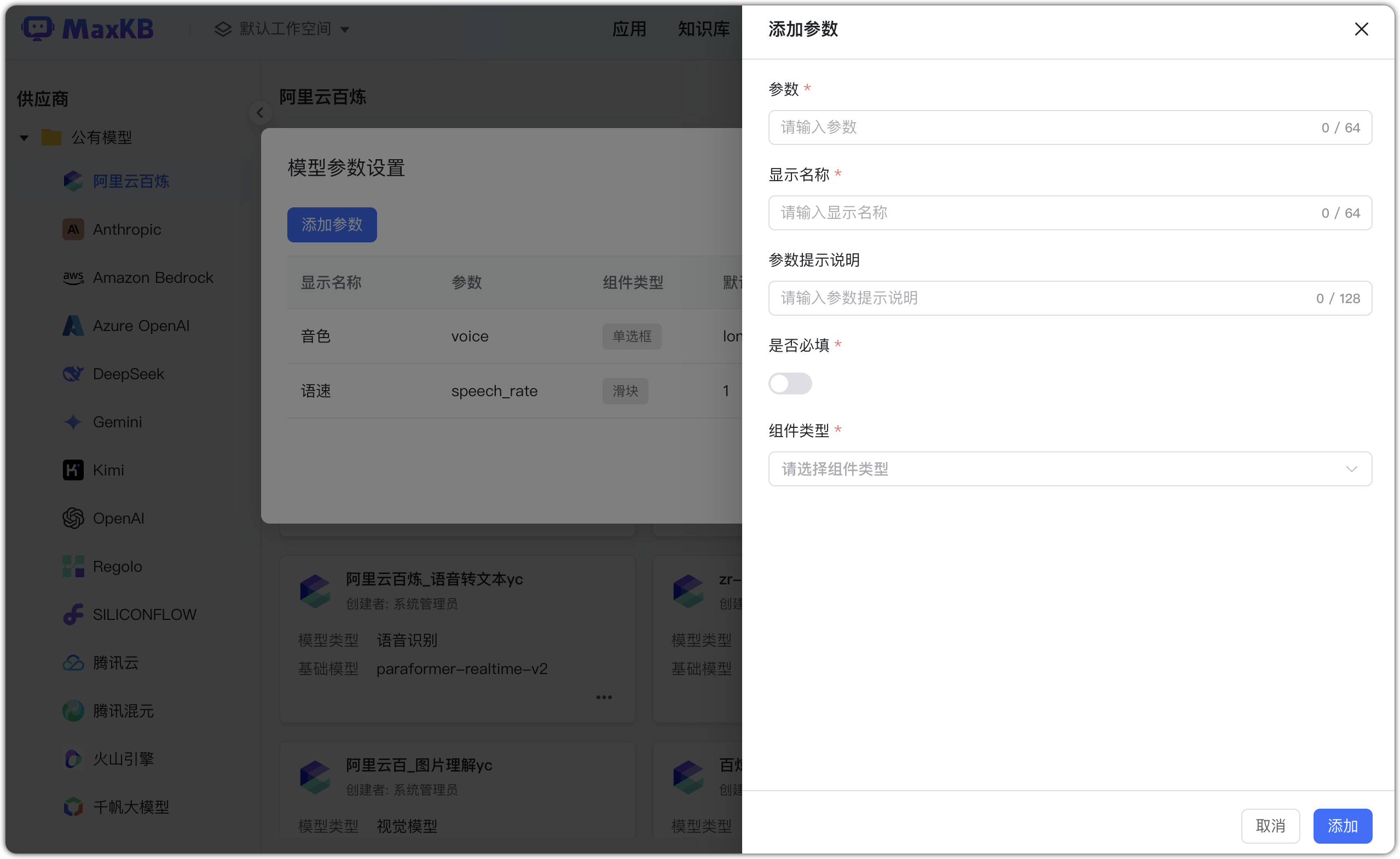Image resolution: width=1400 pixels, height=859 pixels.
Task: Focus the 请输入参数提示说明 input field
Action: [1070, 298]
